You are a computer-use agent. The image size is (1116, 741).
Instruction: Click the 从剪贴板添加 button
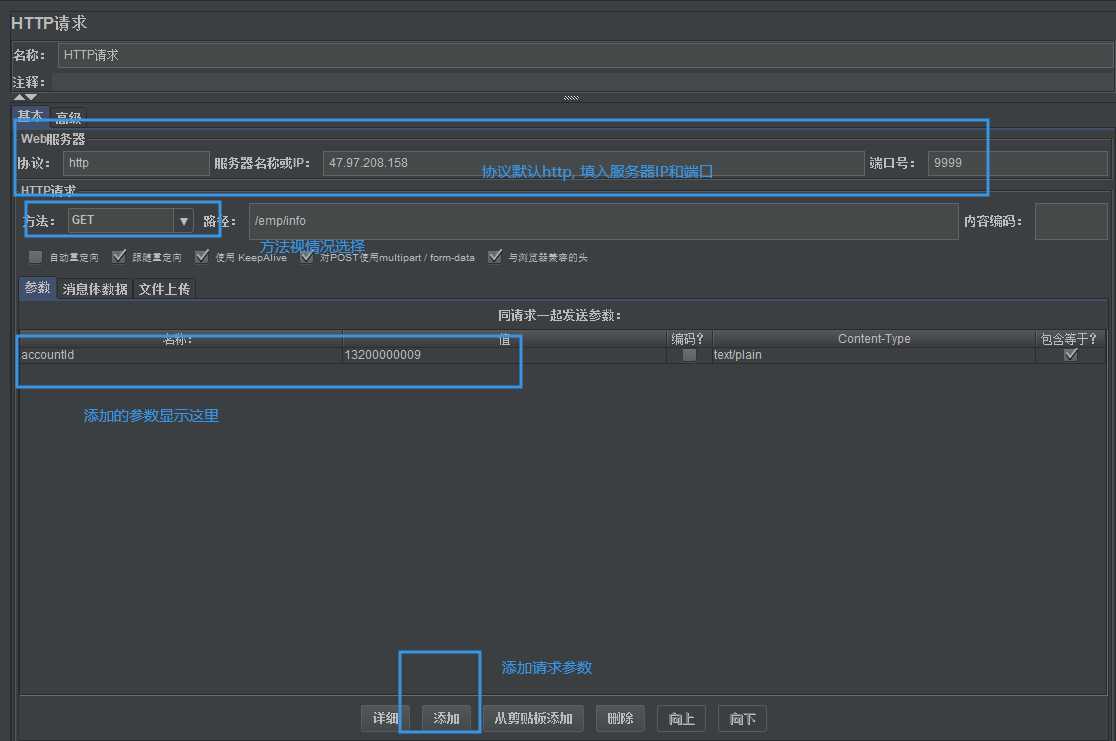(533, 718)
